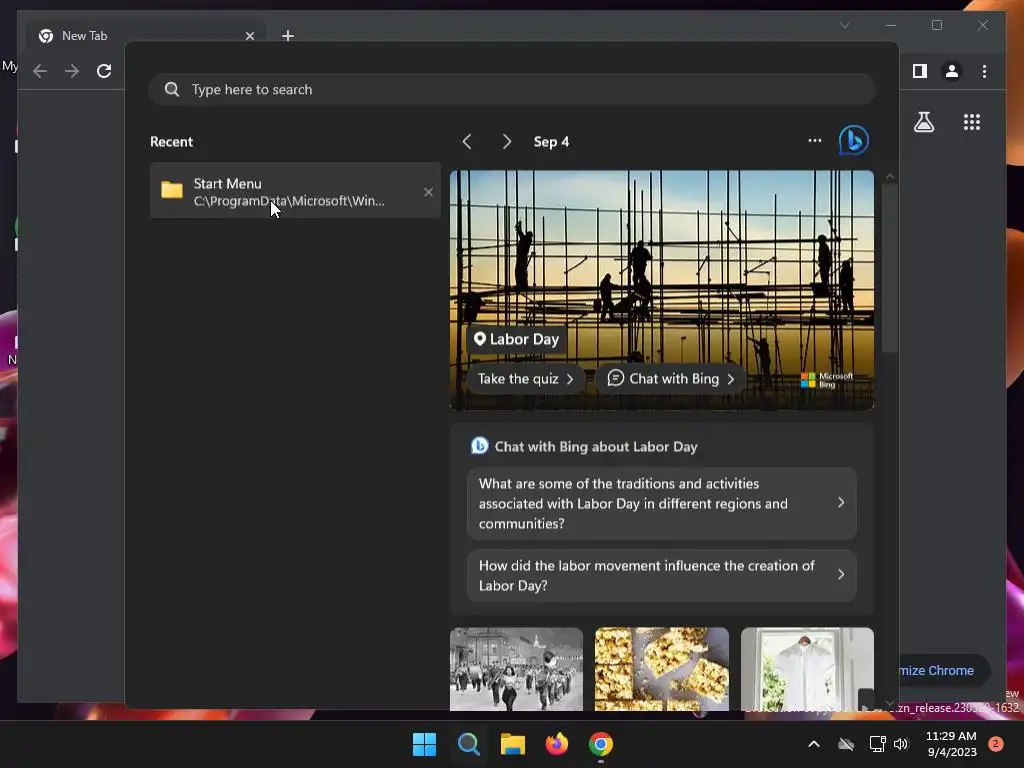Remove Start Menu from recent list
1024x768 pixels.
coord(428,191)
